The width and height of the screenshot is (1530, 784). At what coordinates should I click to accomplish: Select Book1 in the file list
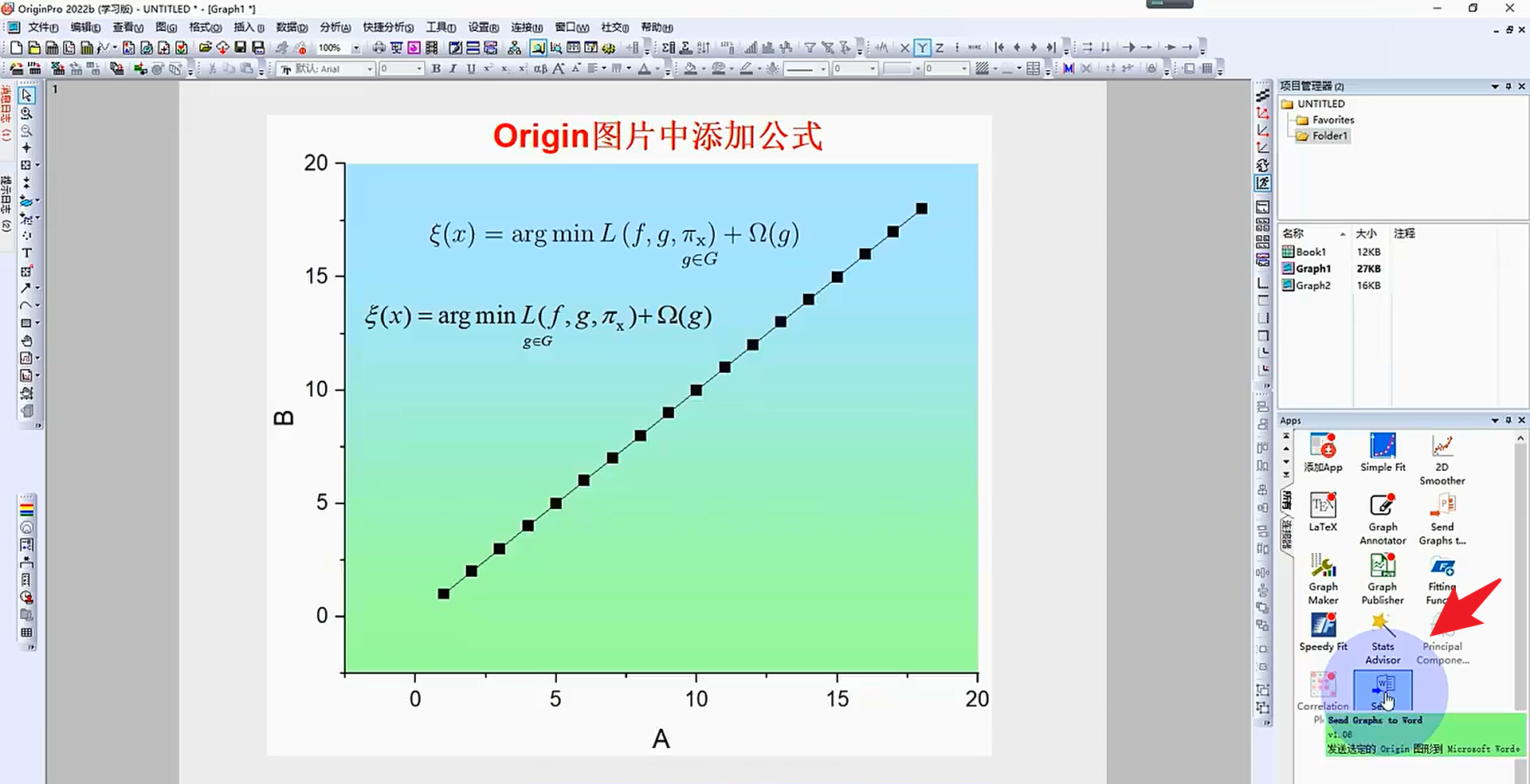pos(1304,252)
